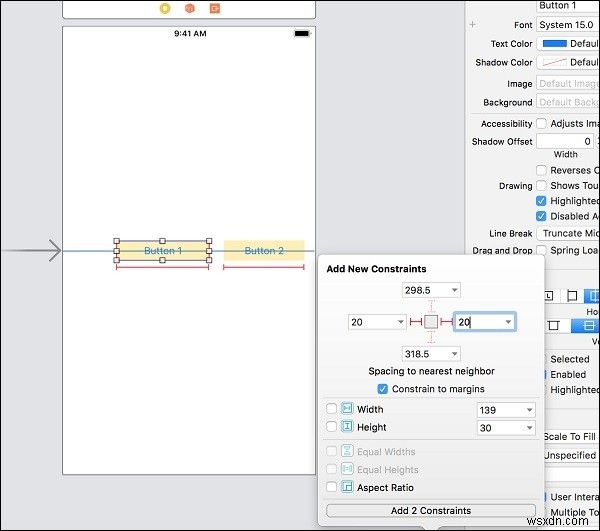Select the blue vertical fill alignment icon

[x=585, y=326]
